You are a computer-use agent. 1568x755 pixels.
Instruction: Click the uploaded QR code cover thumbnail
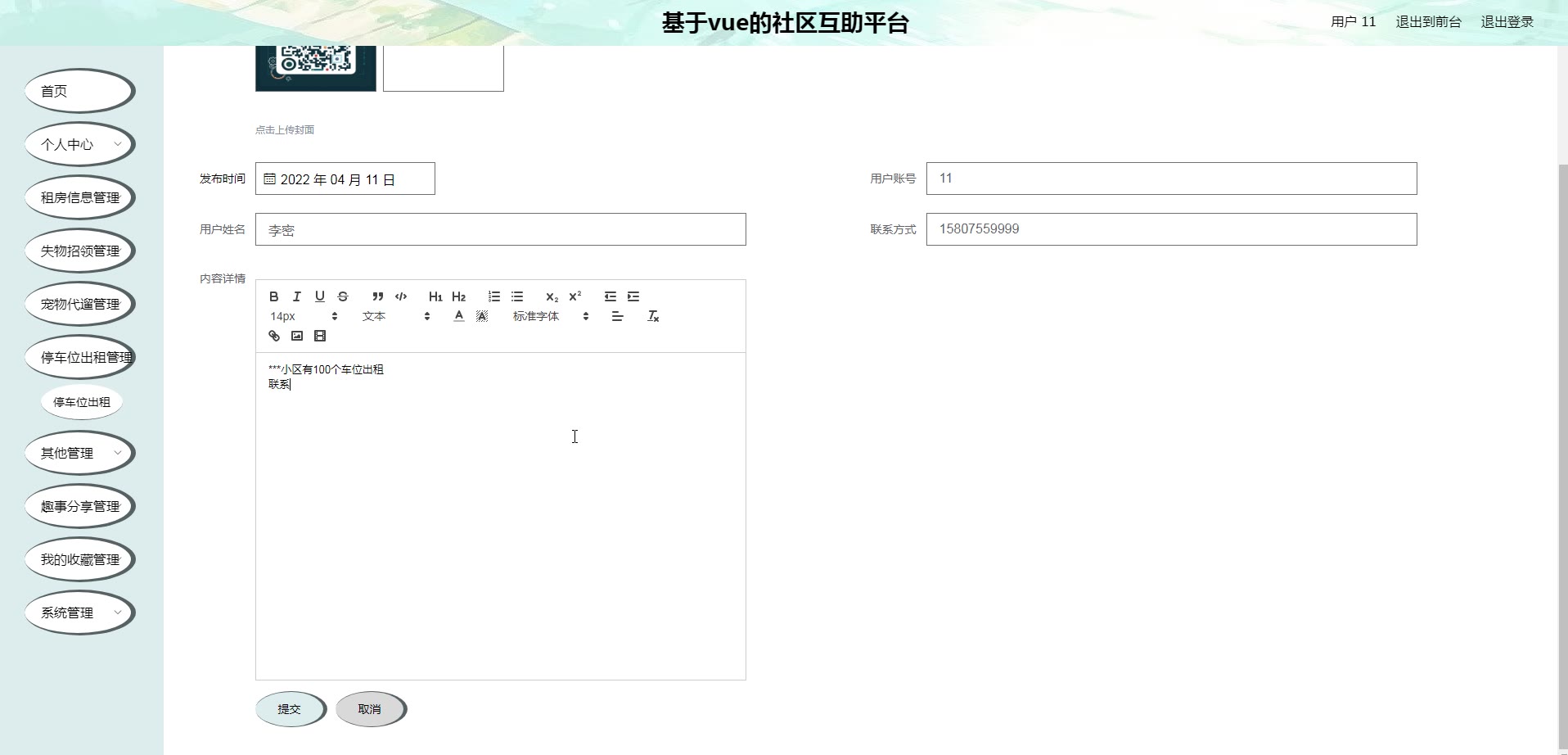click(316, 68)
